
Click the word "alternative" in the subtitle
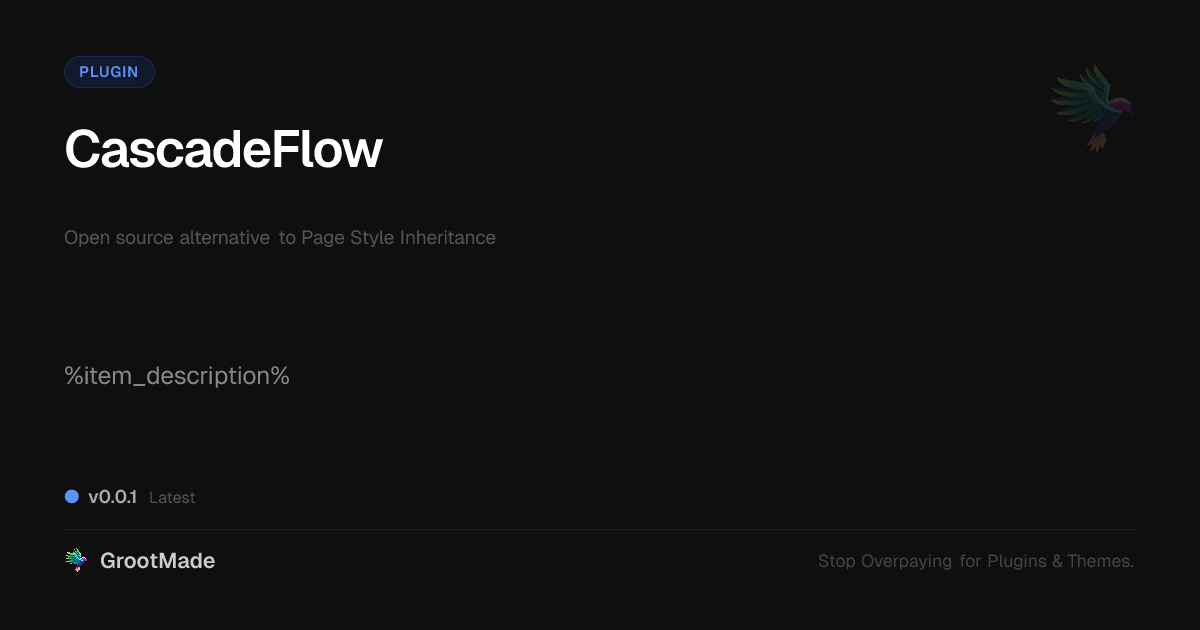[x=224, y=238]
